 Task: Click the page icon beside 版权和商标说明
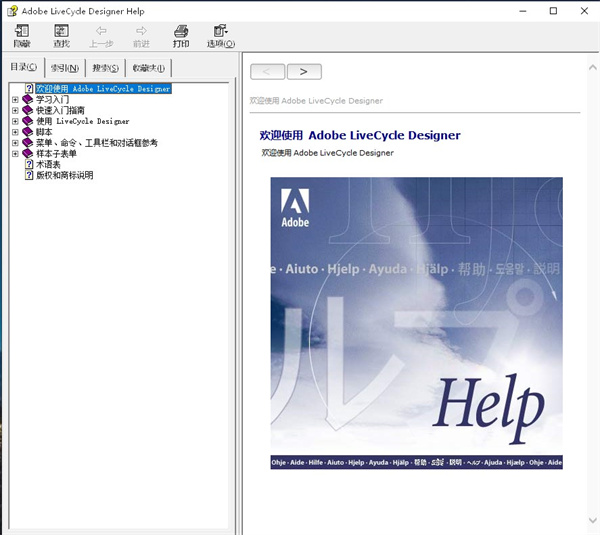click(29, 175)
